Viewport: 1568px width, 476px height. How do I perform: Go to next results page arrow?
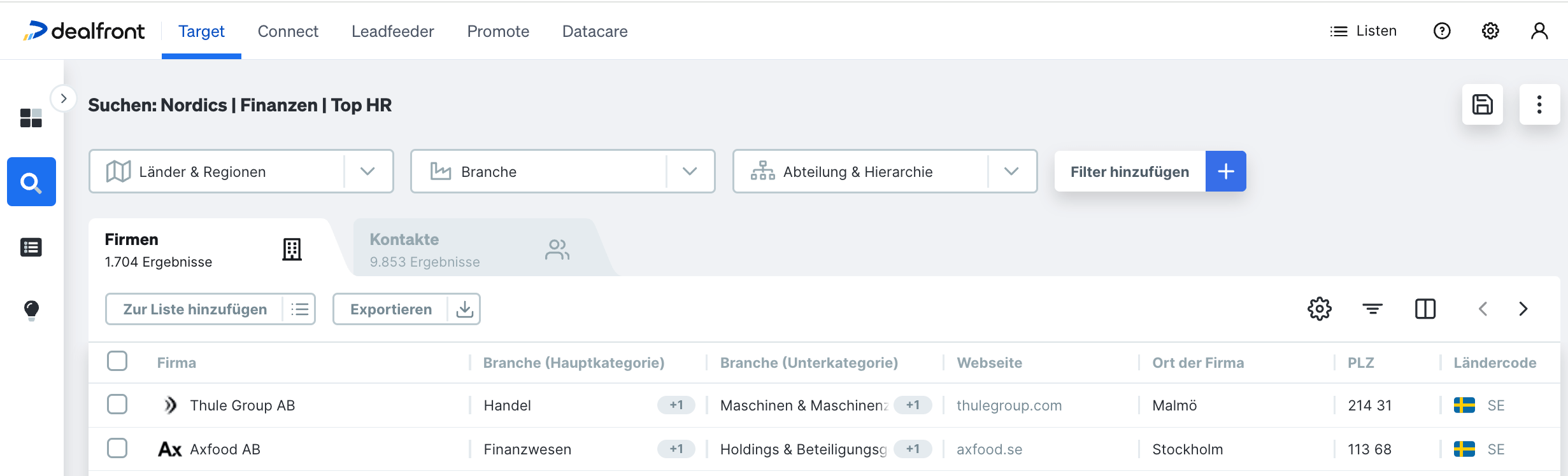1523,309
